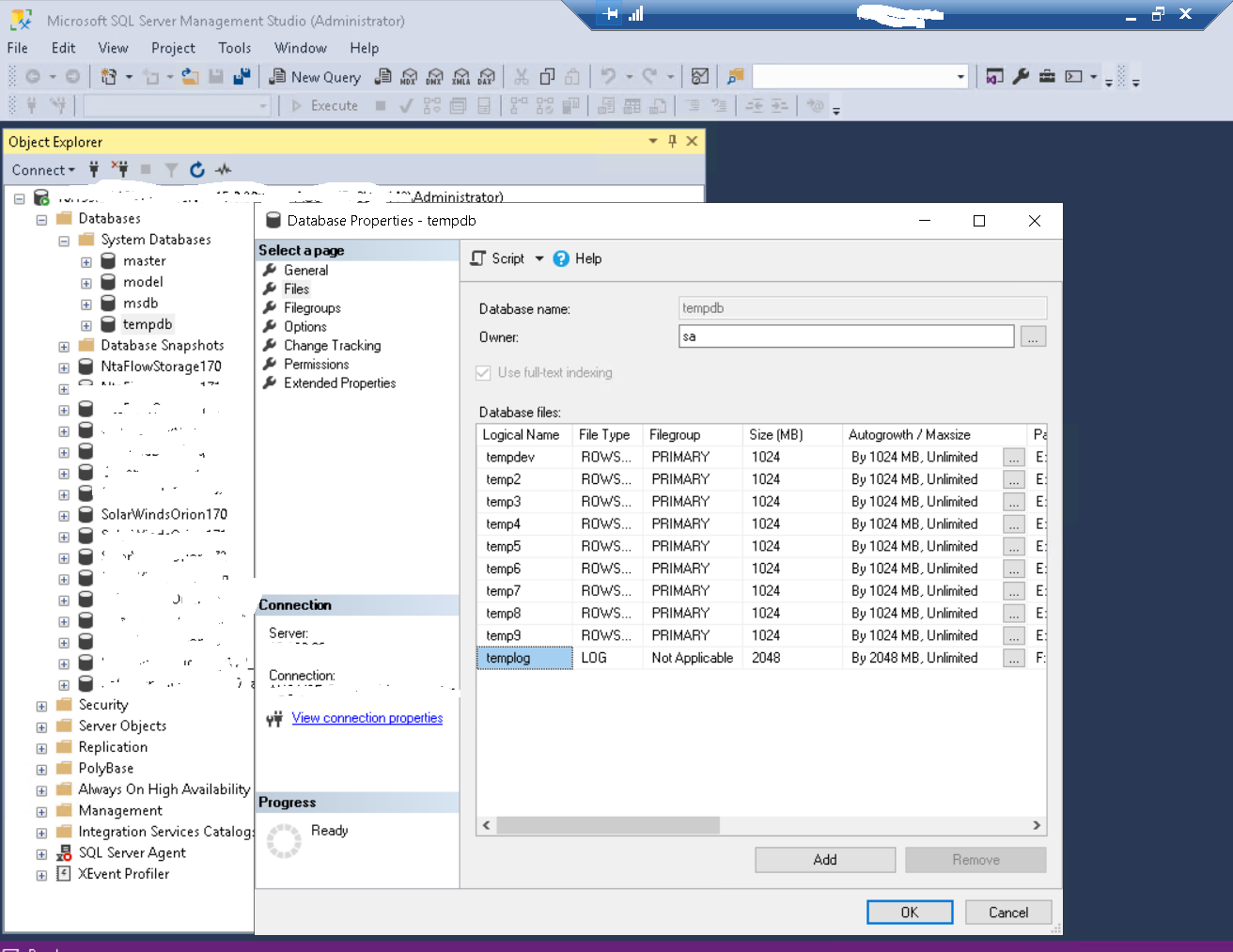This screenshot has height=952, width=1233.
Task: Open the View menu
Action: pyautogui.click(x=113, y=48)
